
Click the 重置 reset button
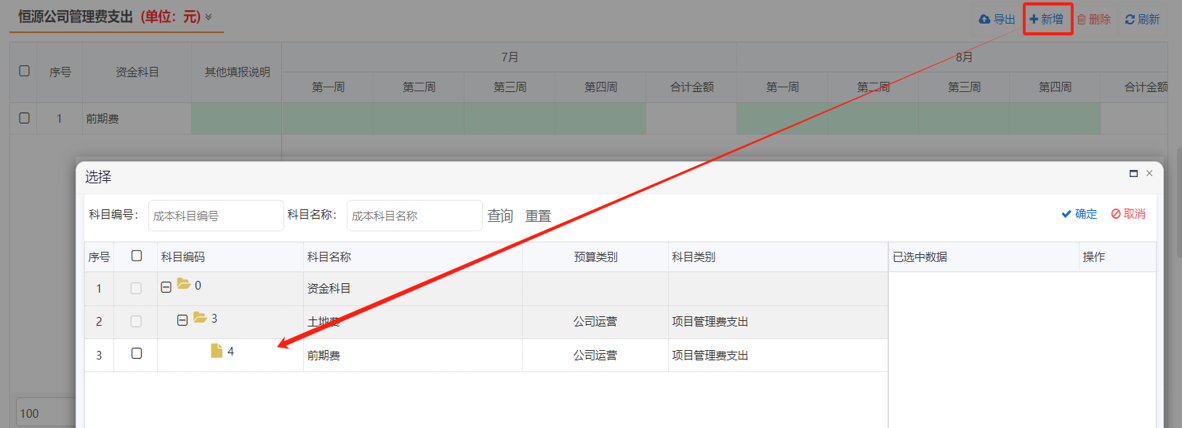(538, 216)
